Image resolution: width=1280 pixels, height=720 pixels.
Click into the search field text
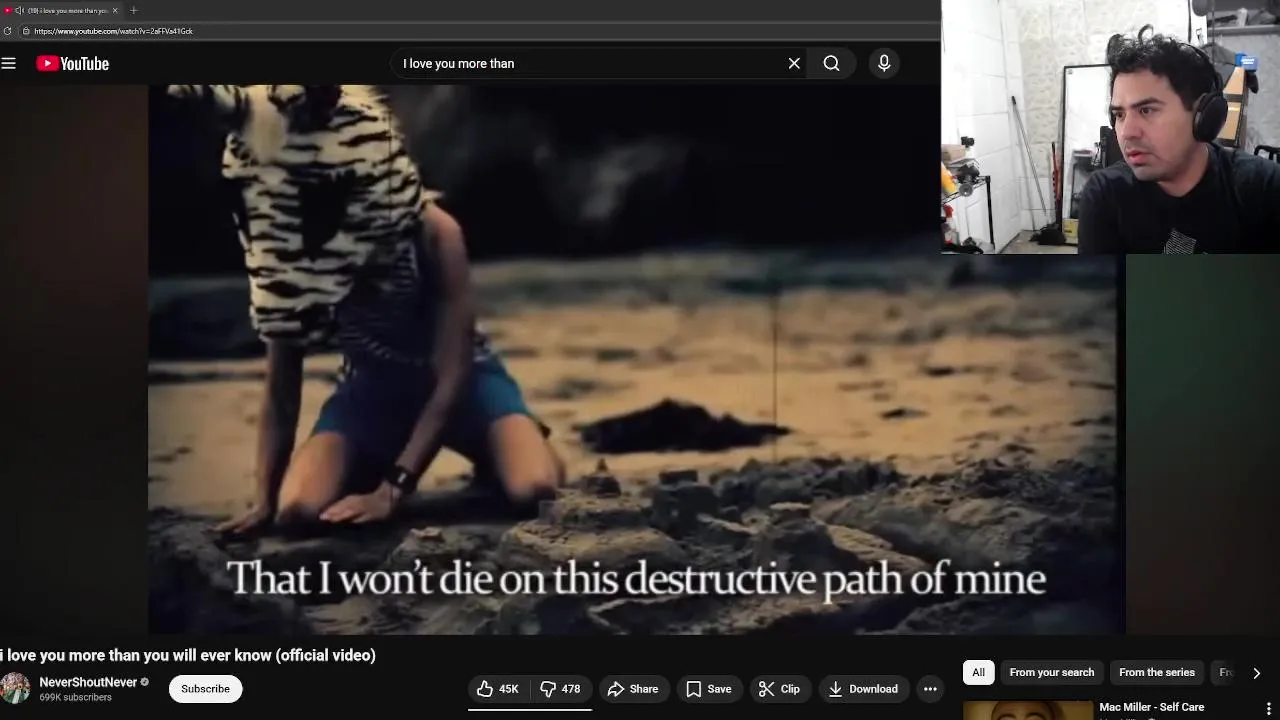458,63
